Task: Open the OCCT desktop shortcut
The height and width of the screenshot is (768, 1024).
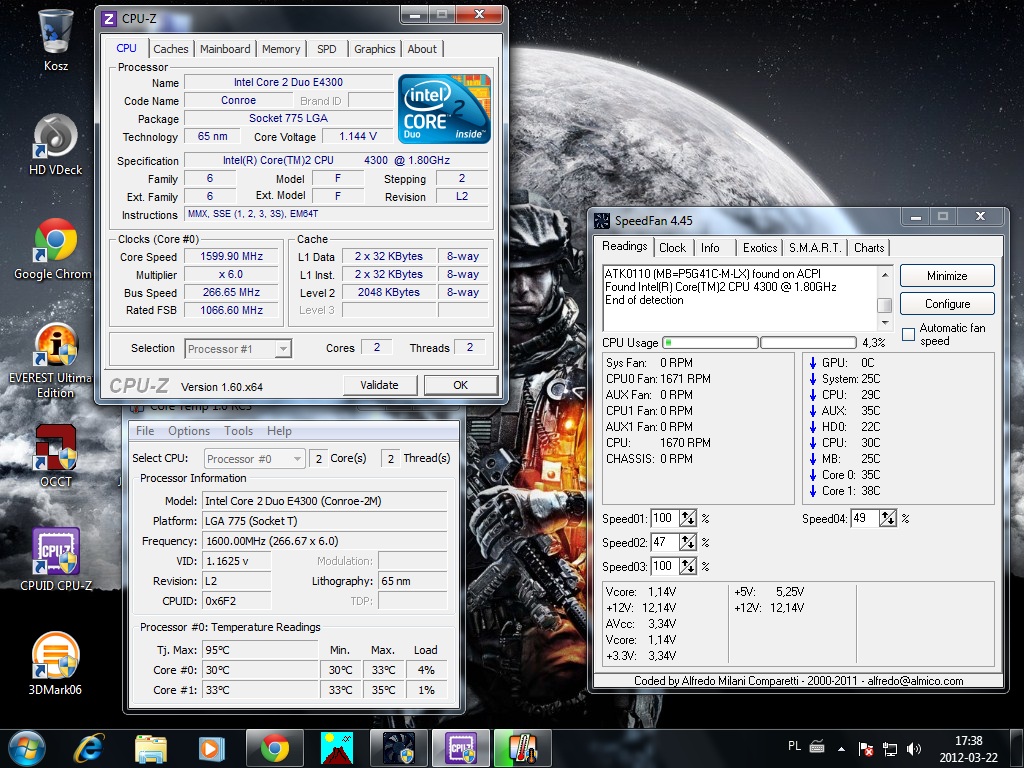Action: (x=56, y=448)
